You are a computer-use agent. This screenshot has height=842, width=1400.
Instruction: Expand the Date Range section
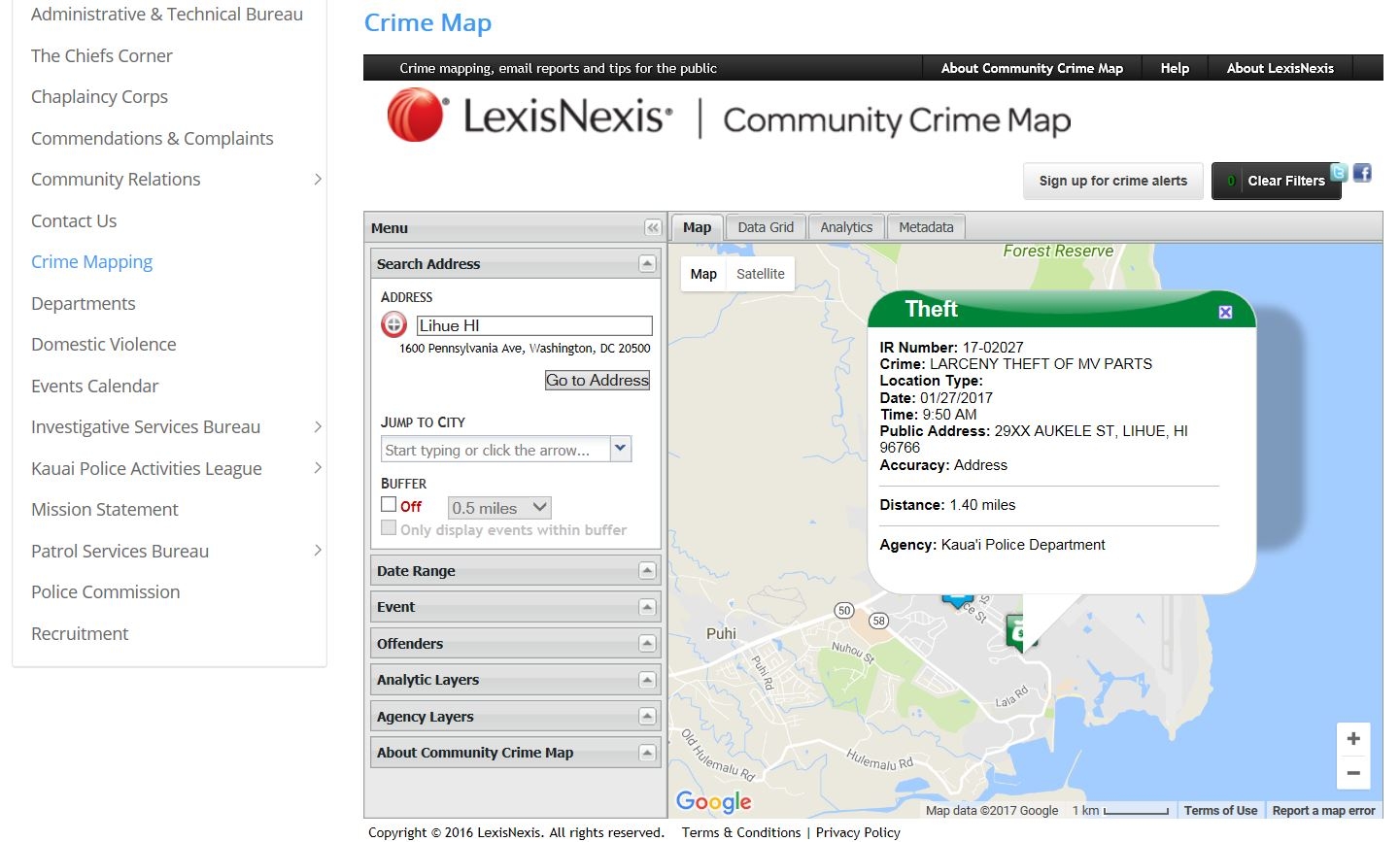coord(645,570)
